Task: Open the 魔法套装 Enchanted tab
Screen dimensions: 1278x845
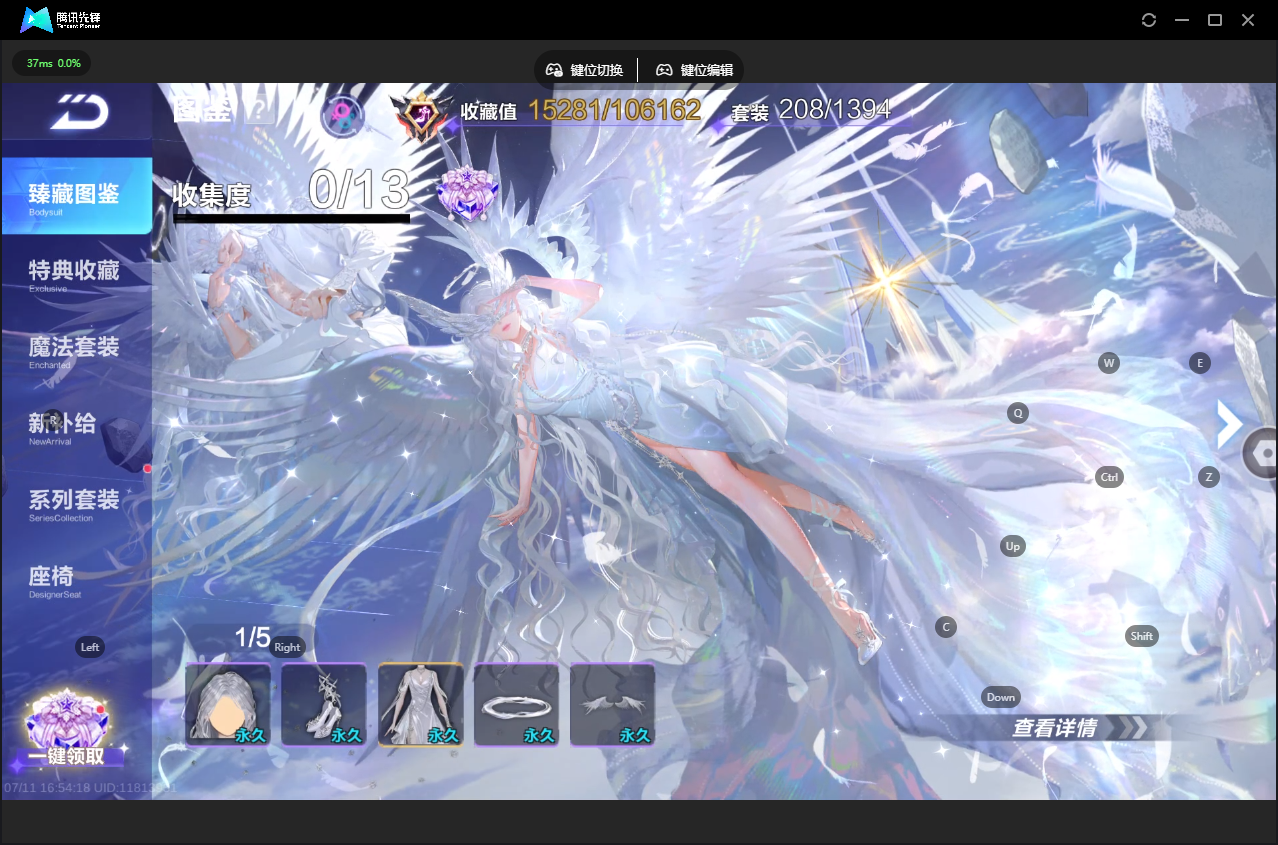Action: tap(77, 351)
